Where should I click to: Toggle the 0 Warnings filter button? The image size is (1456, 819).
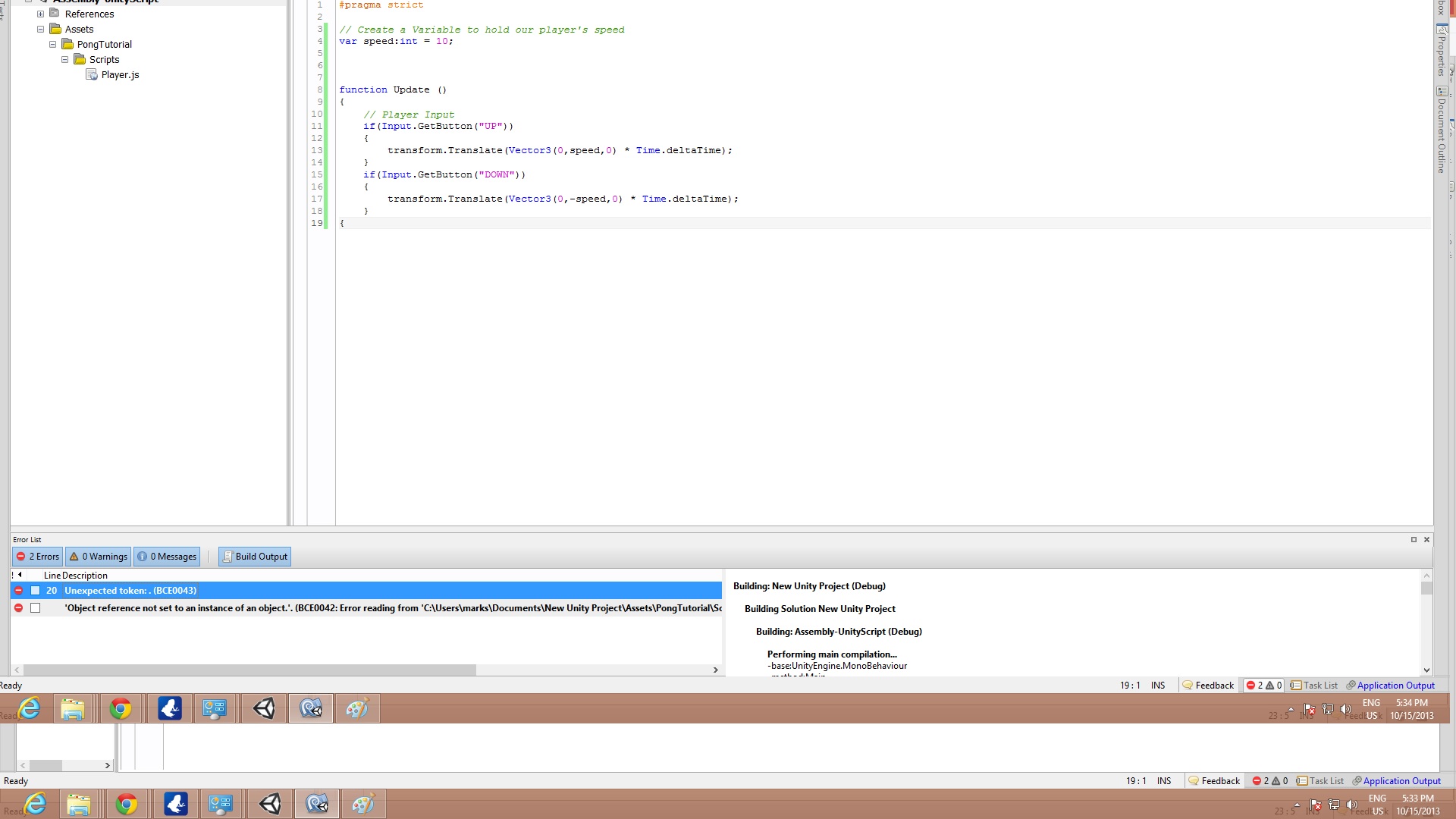99,557
